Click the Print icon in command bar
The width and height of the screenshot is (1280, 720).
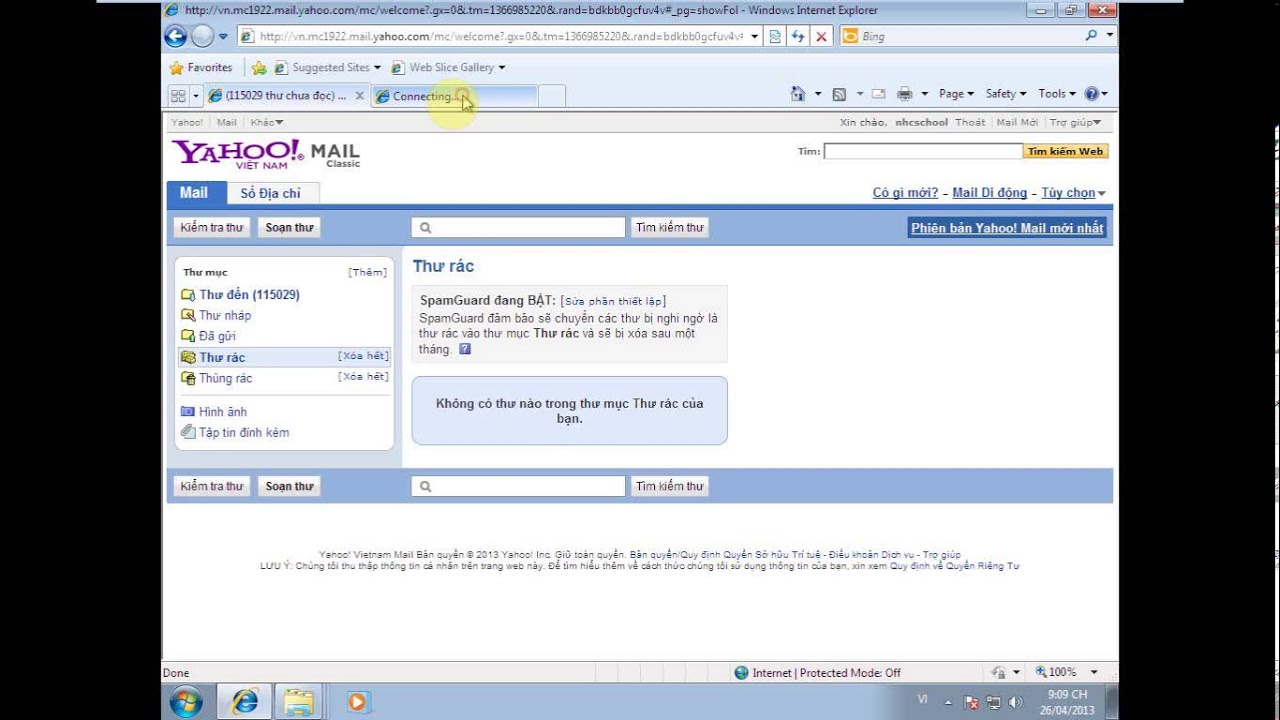[x=905, y=94]
